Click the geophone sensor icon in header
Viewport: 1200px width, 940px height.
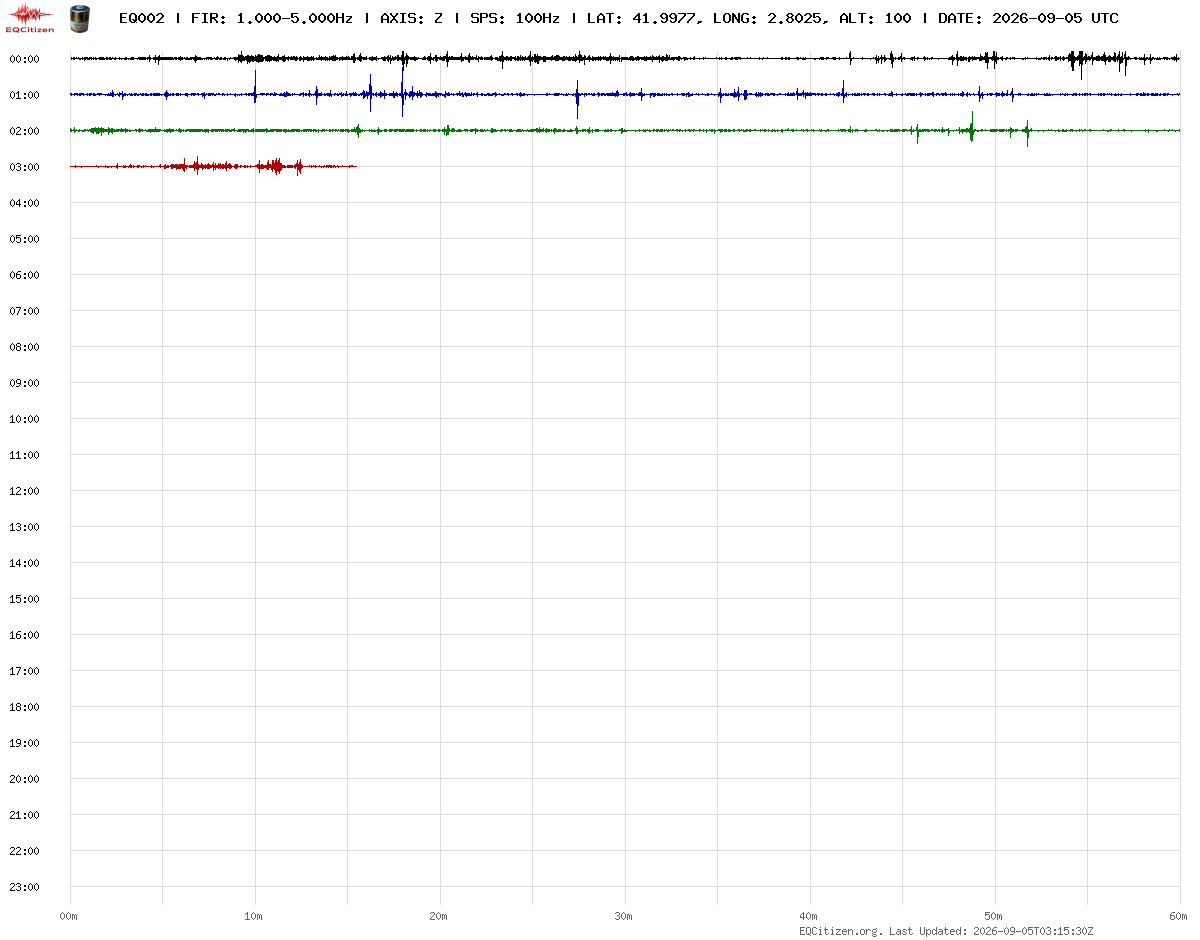tap(78, 17)
